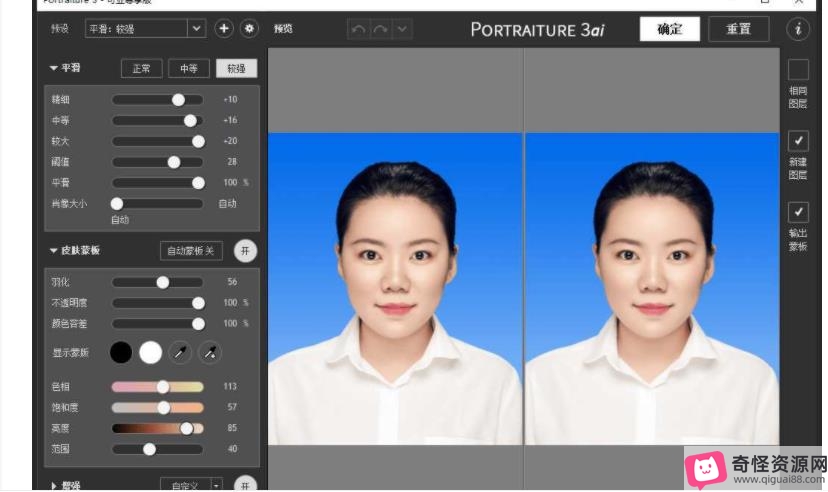
Task: Uncheck the 输出蒙板 checkbox
Action: point(798,212)
